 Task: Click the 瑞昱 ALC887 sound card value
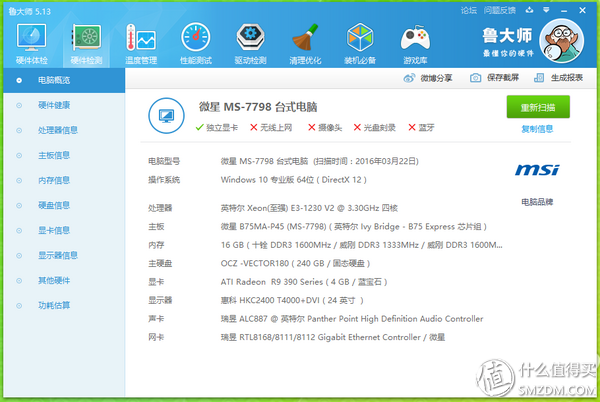tap(352, 319)
